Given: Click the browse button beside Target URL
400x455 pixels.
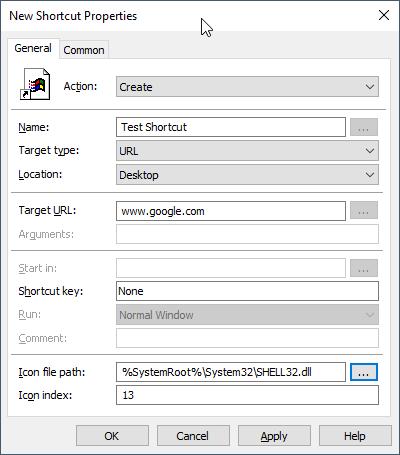Looking at the screenshot, I should (x=364, y=210).
